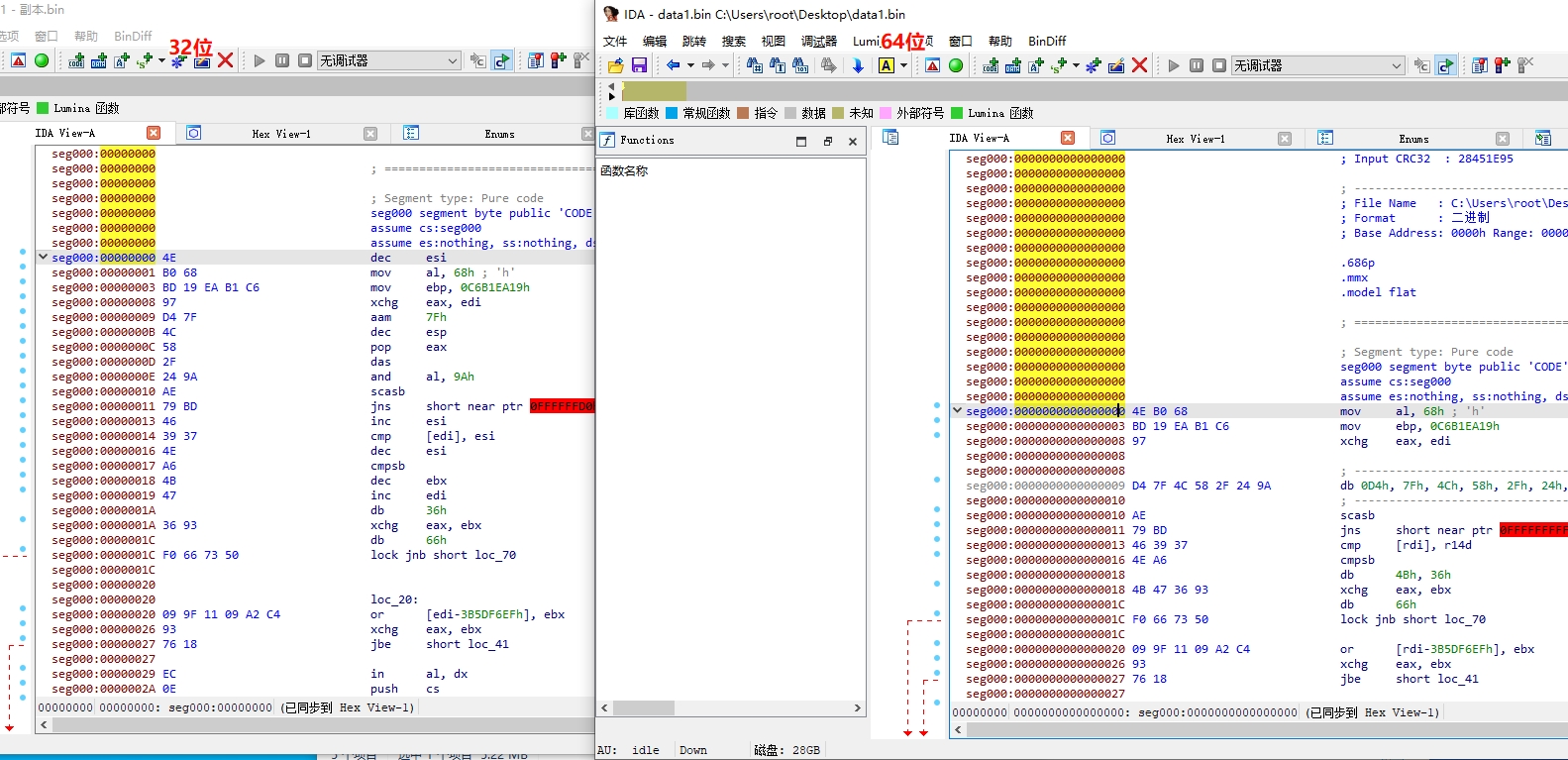Open the 编辑 menu
The image size is (1568, 760).
pyautogui.click(x=655, y=42)
